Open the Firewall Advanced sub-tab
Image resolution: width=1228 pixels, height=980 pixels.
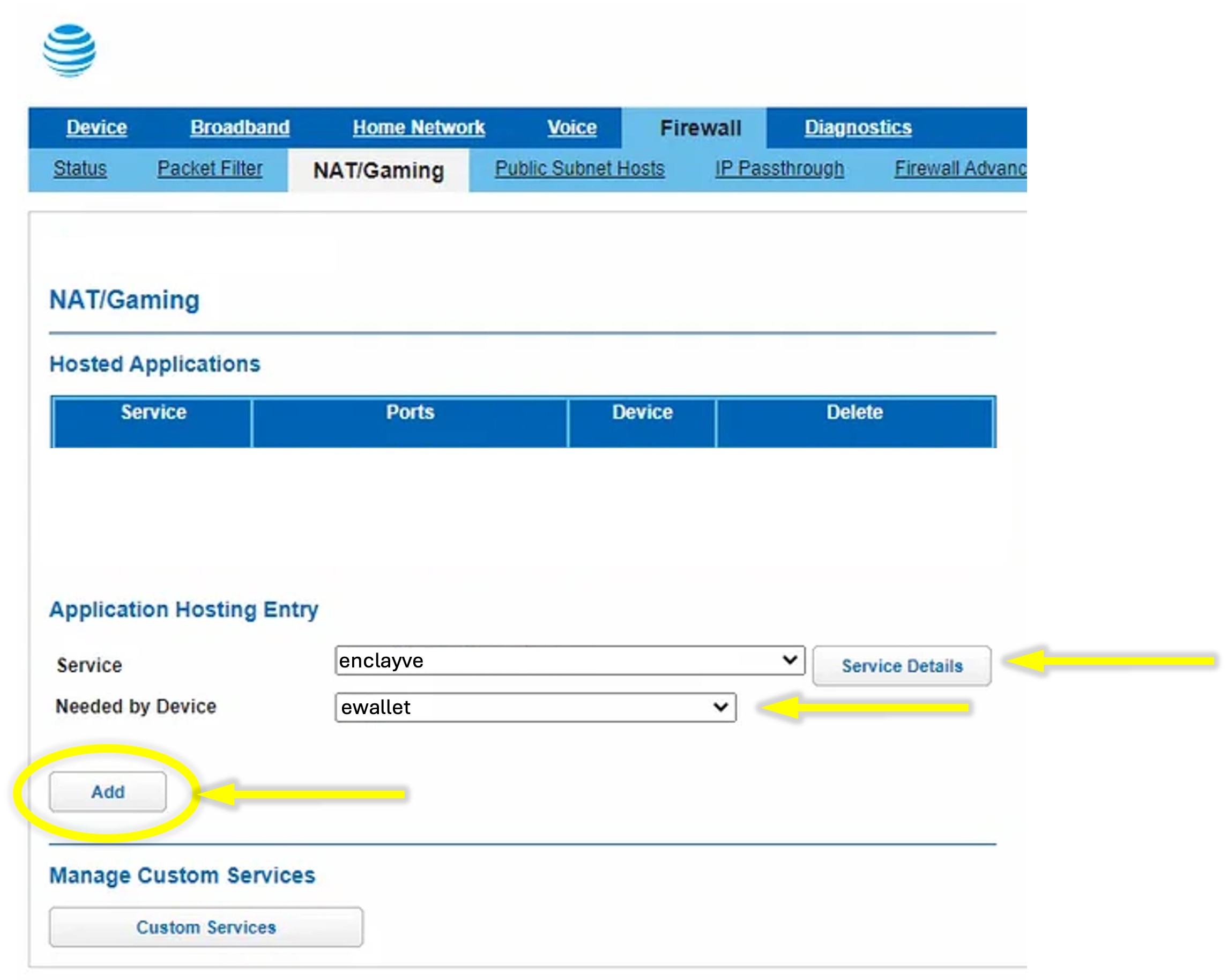961,168
